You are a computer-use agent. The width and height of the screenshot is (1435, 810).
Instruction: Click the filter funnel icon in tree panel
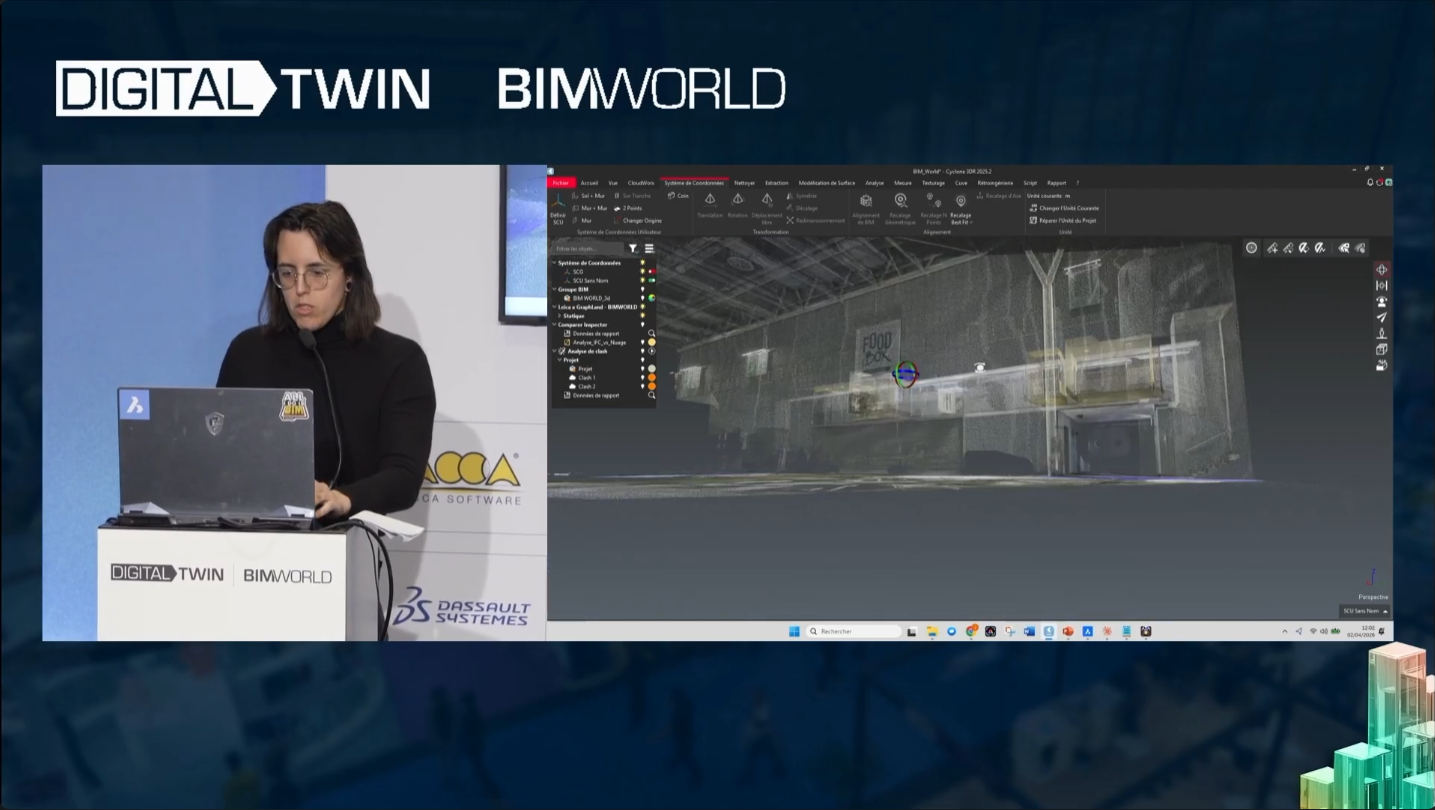coord(633,249)
